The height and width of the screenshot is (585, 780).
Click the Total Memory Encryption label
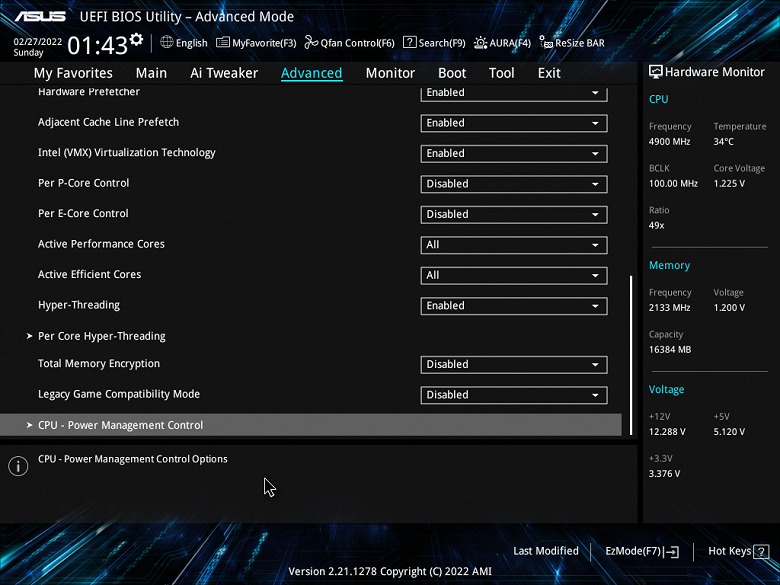(99, 364)
